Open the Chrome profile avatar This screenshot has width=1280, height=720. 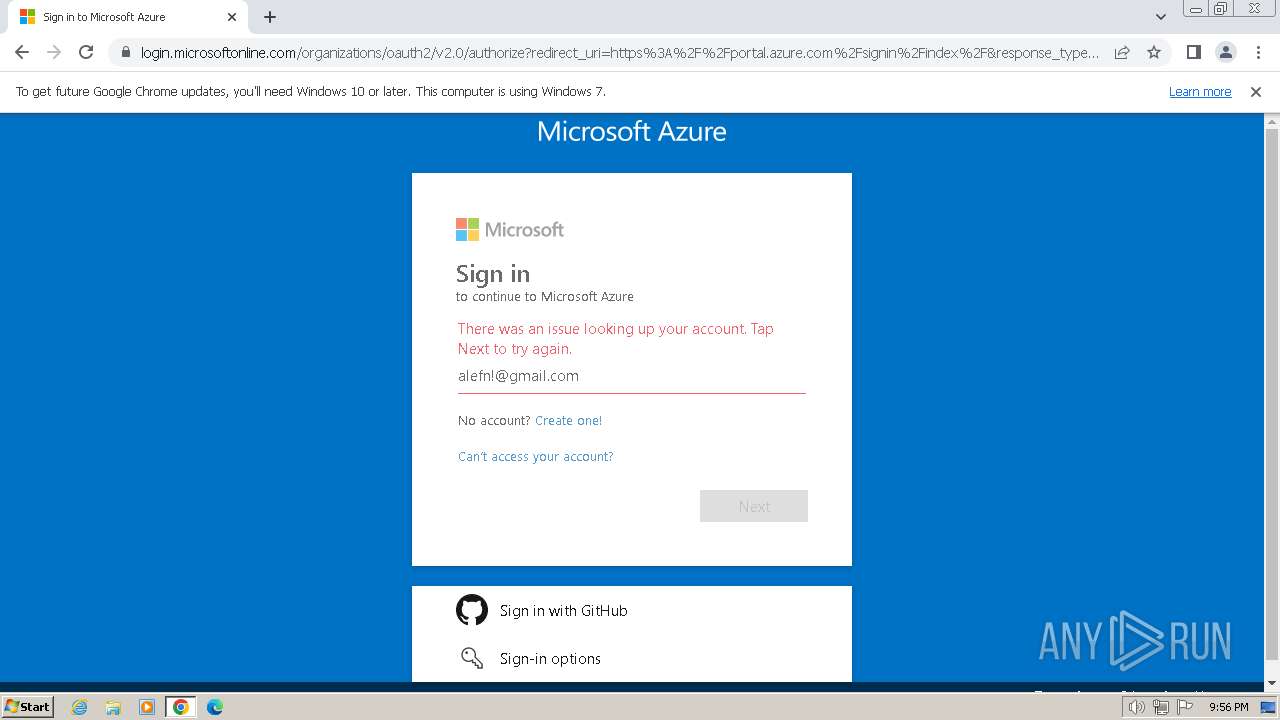pyautogui.click(x=1225, y=52)
